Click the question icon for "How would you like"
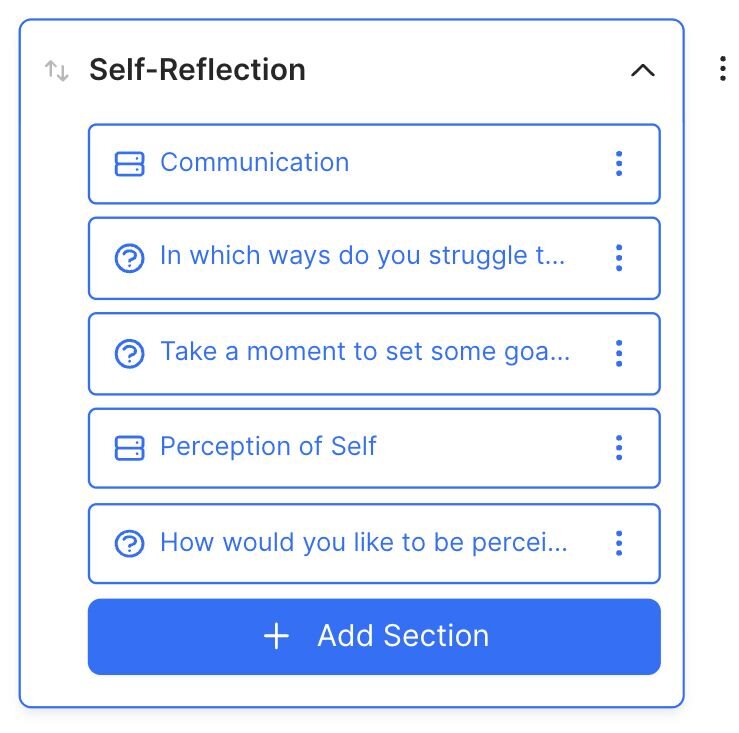The image size is (739, 733). (x=129, y=544)
